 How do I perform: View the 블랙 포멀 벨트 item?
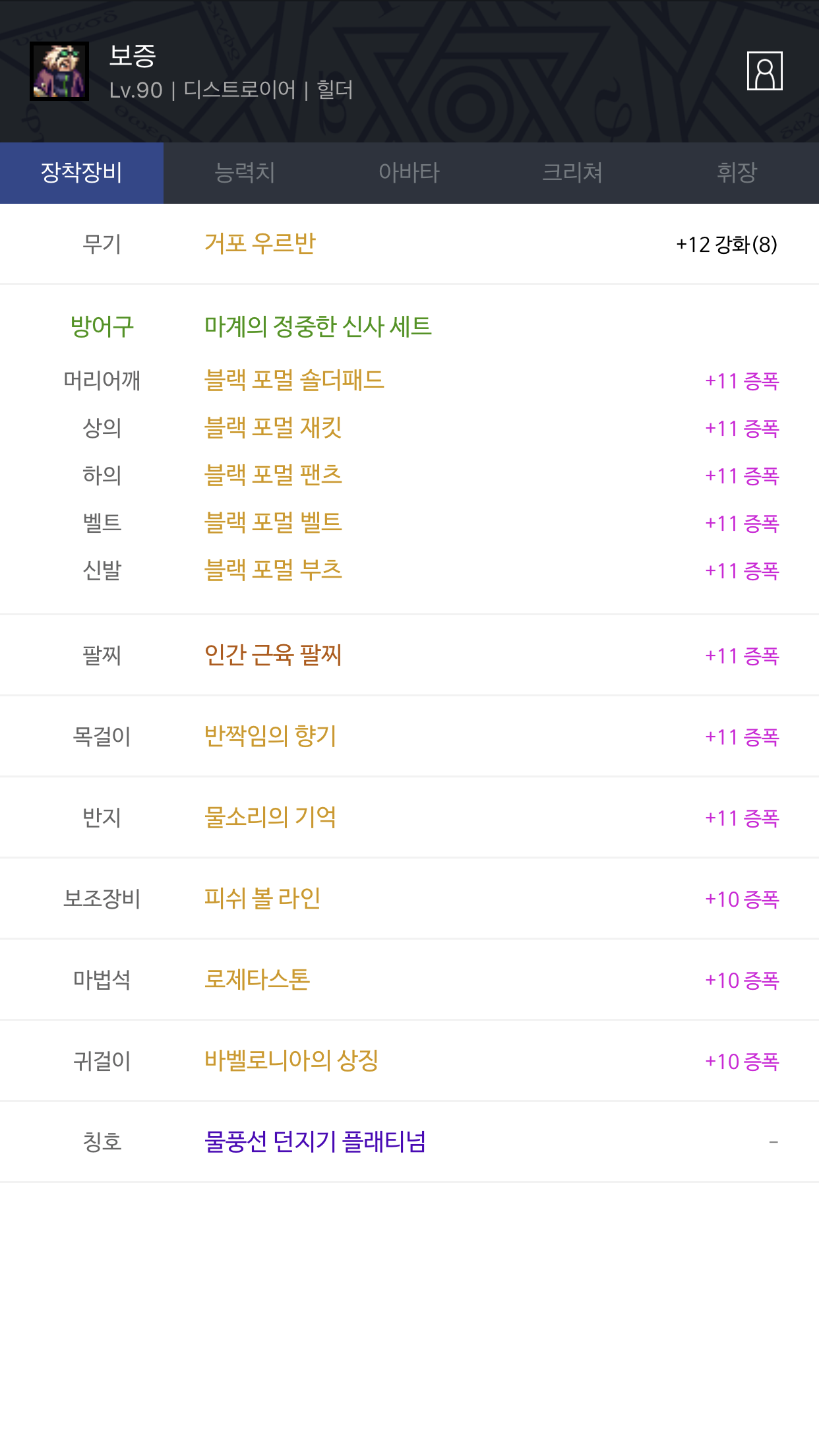coord(273,523)
